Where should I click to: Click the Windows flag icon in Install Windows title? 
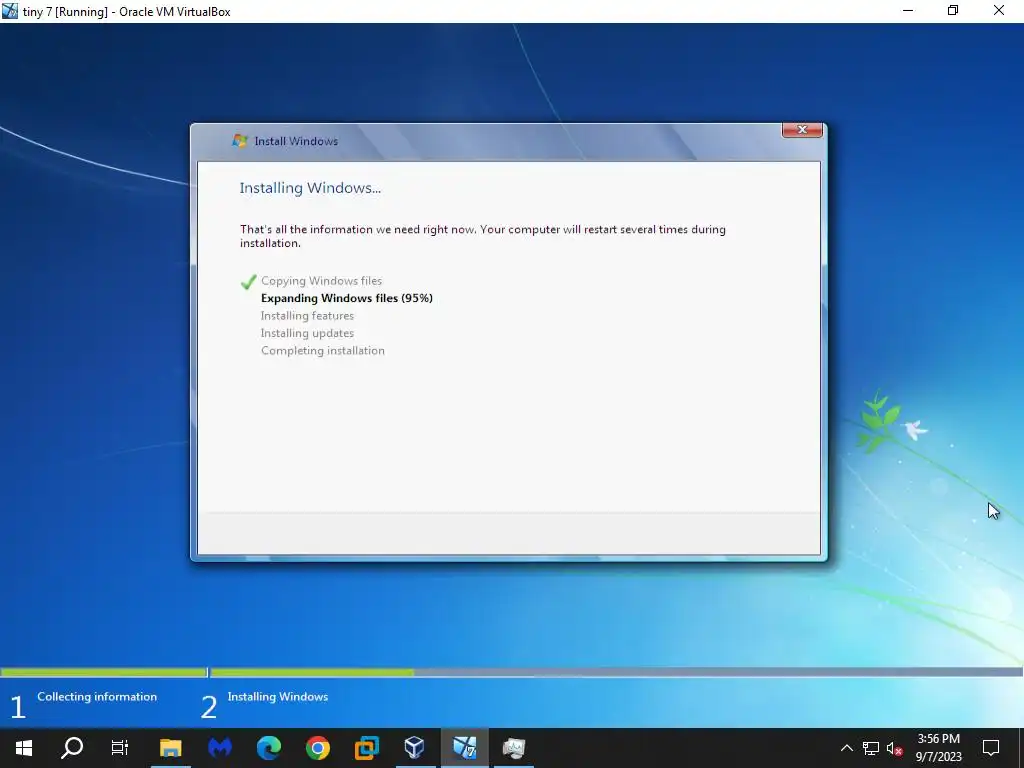(240, 140)
